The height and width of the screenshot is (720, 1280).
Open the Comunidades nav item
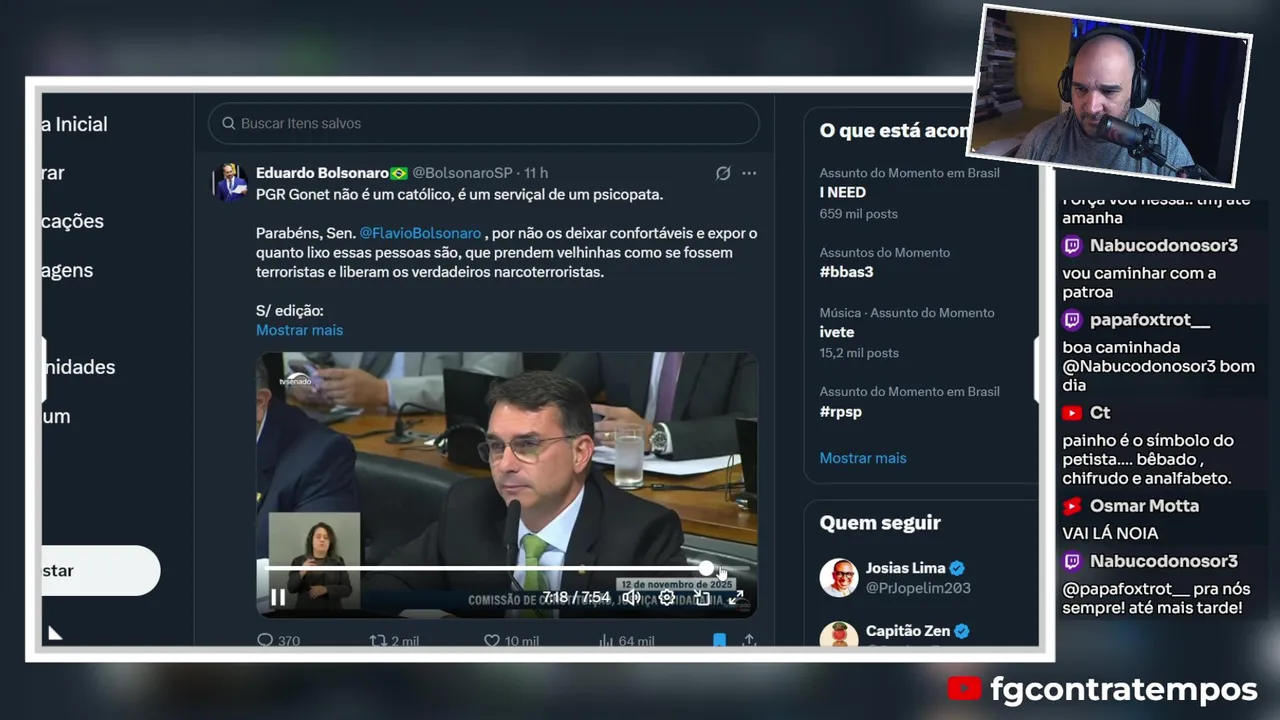[x=79, y=367]
